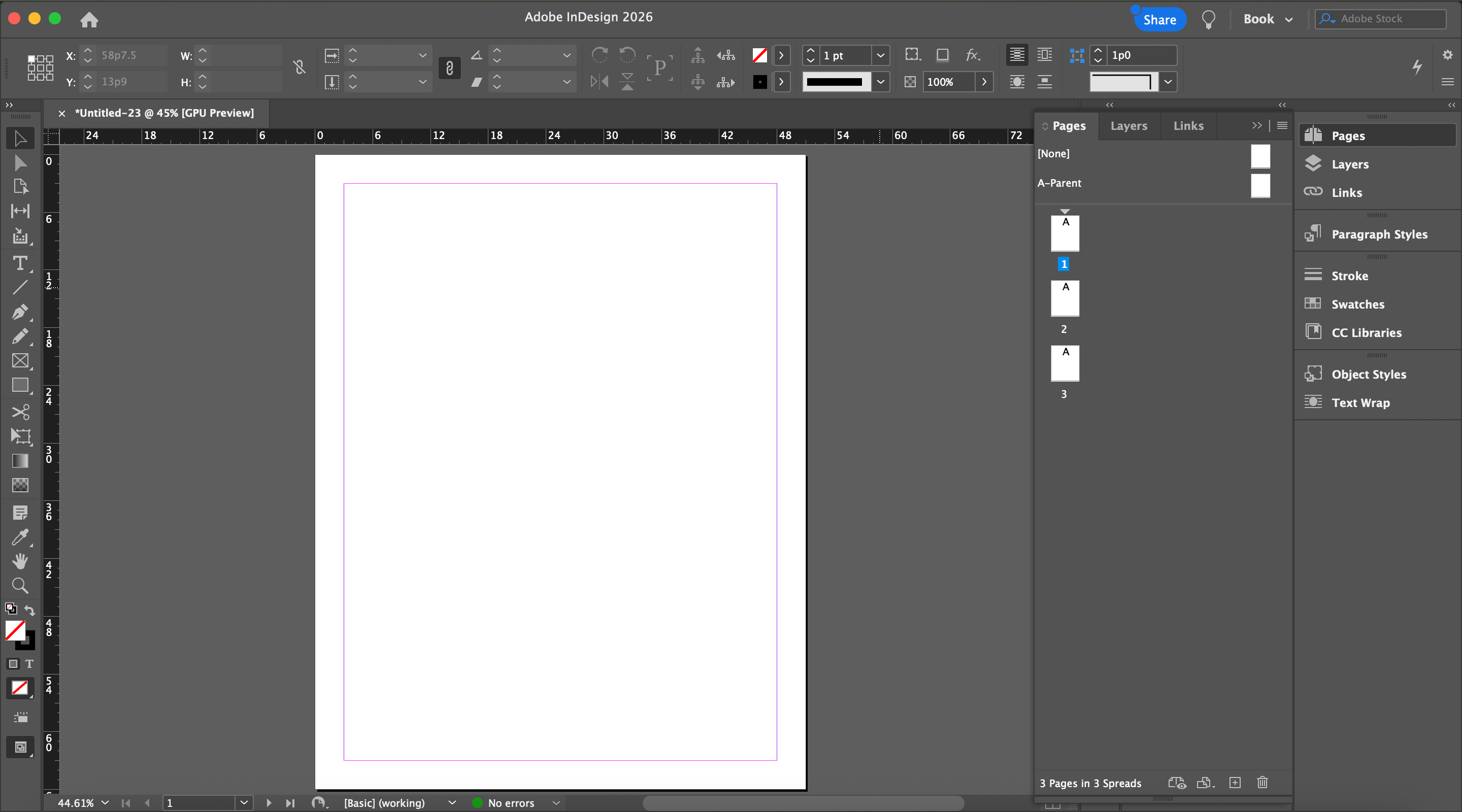Toggle formatting affects text button
The width and height of the screenshot is (1462, 812).
coord(29,663)
